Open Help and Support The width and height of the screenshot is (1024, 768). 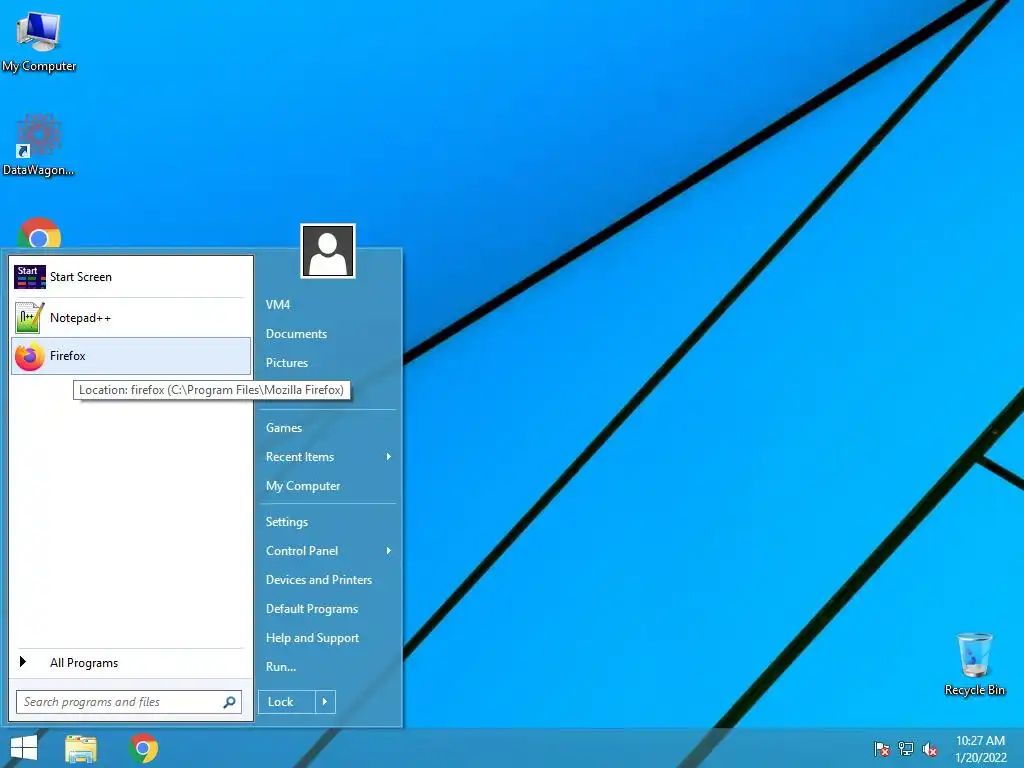pos(312,638)
